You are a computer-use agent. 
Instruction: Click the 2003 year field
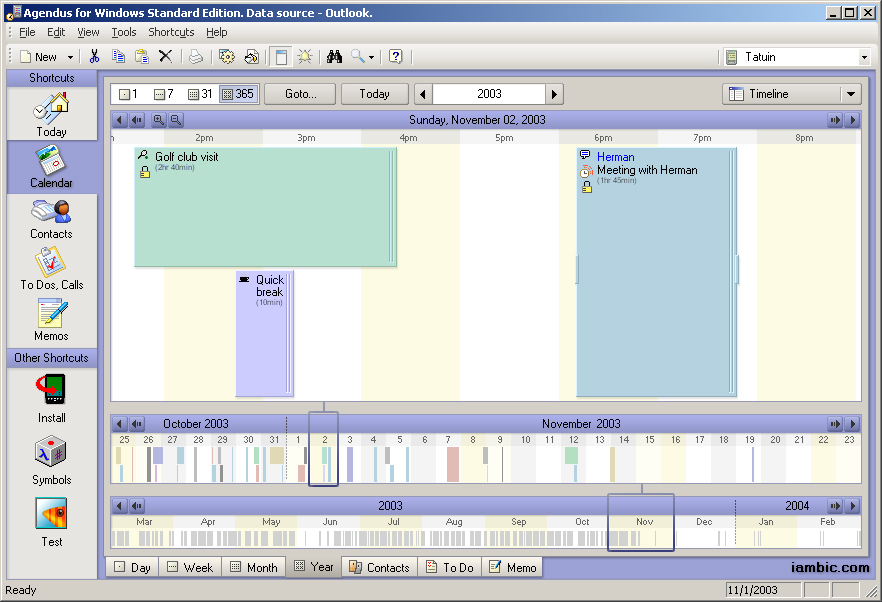click(x=489, y=94)
